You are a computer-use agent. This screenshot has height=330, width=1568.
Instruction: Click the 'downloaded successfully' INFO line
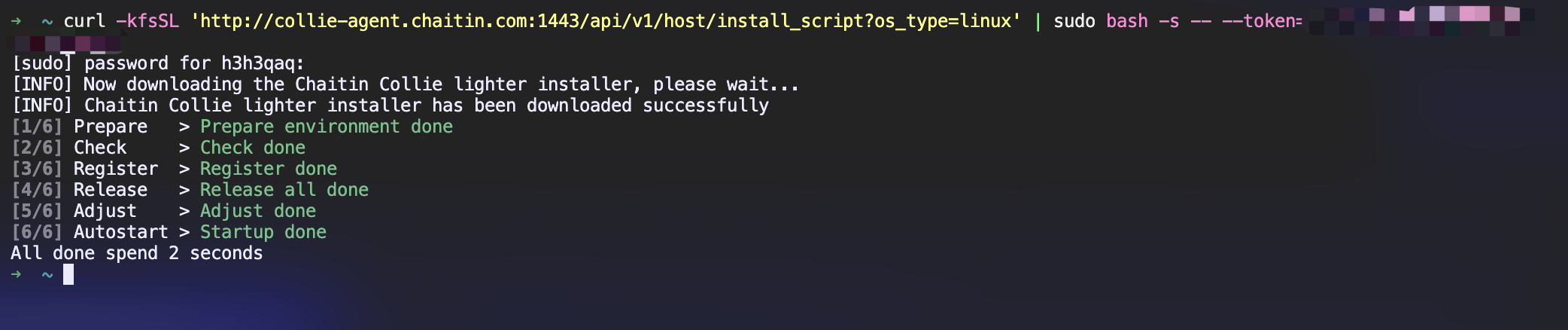click(x=391, y=105)
